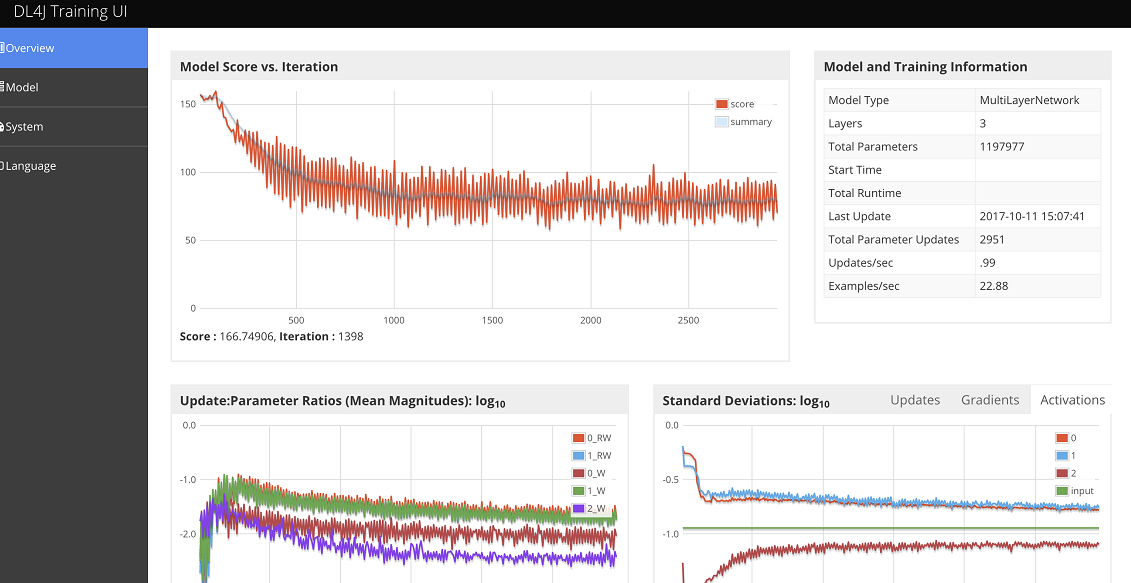Open the System sidebar section
The height and width of the screenshot is (583, 1131).
click(74, 127)
